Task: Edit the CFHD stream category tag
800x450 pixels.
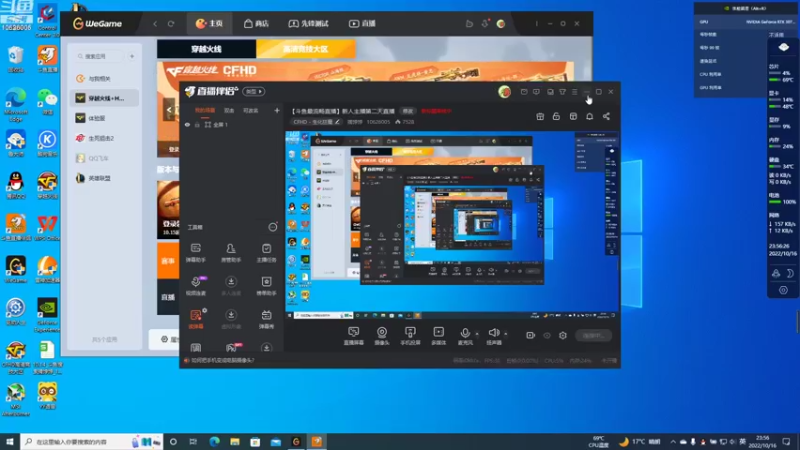Action: coord(316,122)
